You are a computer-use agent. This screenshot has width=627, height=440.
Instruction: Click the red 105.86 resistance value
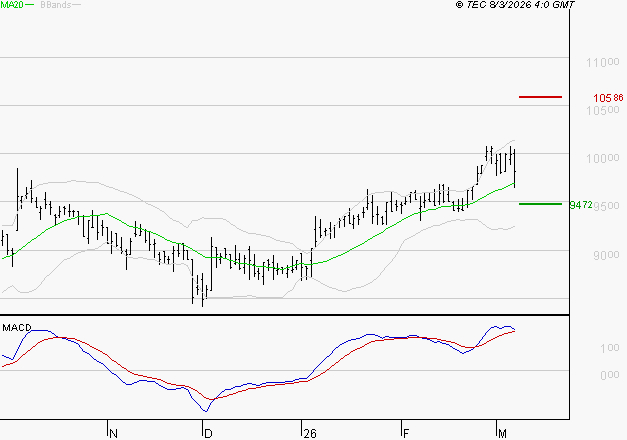[x=608, y=98]
